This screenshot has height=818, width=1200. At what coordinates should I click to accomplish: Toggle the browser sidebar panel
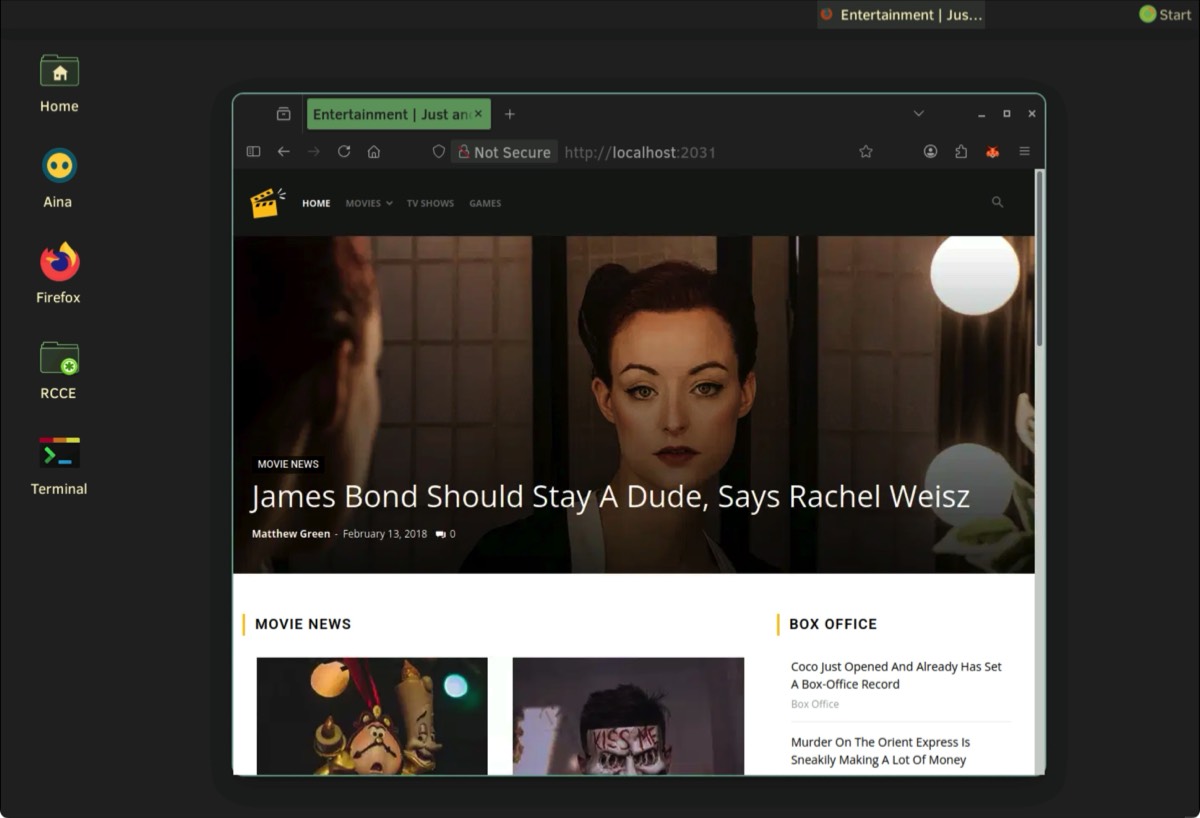coord(253,152)
